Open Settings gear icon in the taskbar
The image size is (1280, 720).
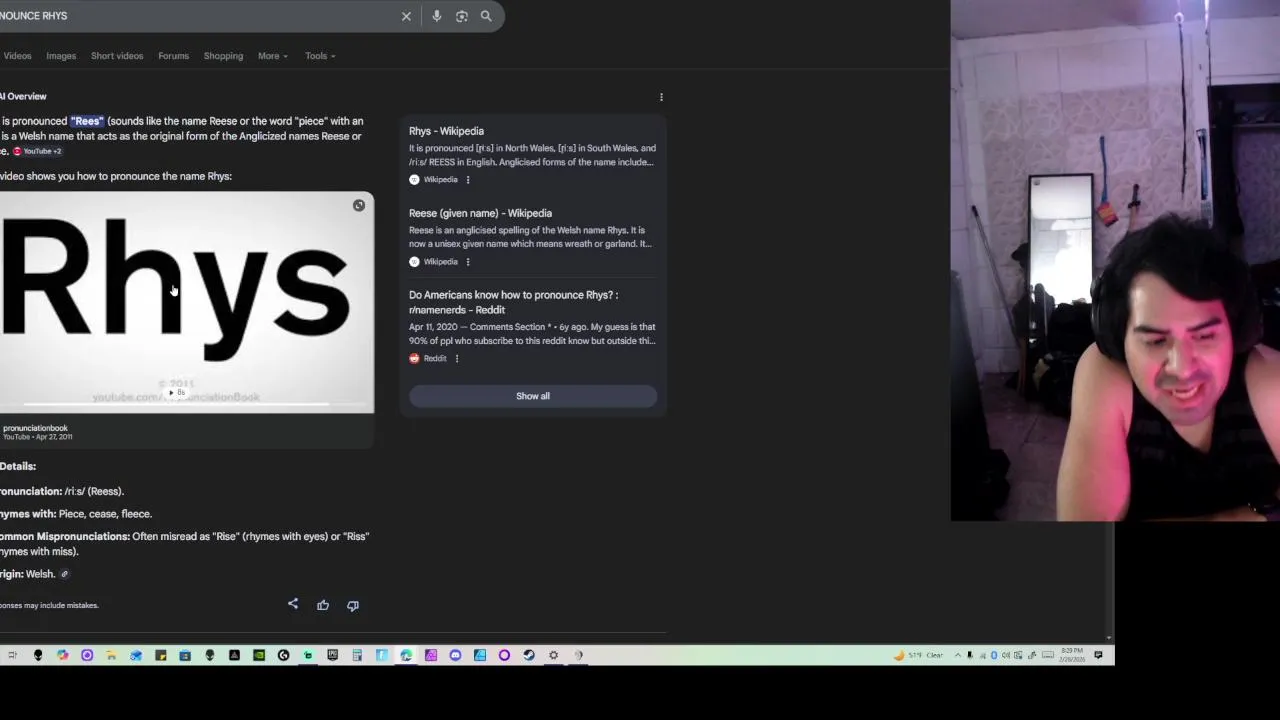[553, 655]
